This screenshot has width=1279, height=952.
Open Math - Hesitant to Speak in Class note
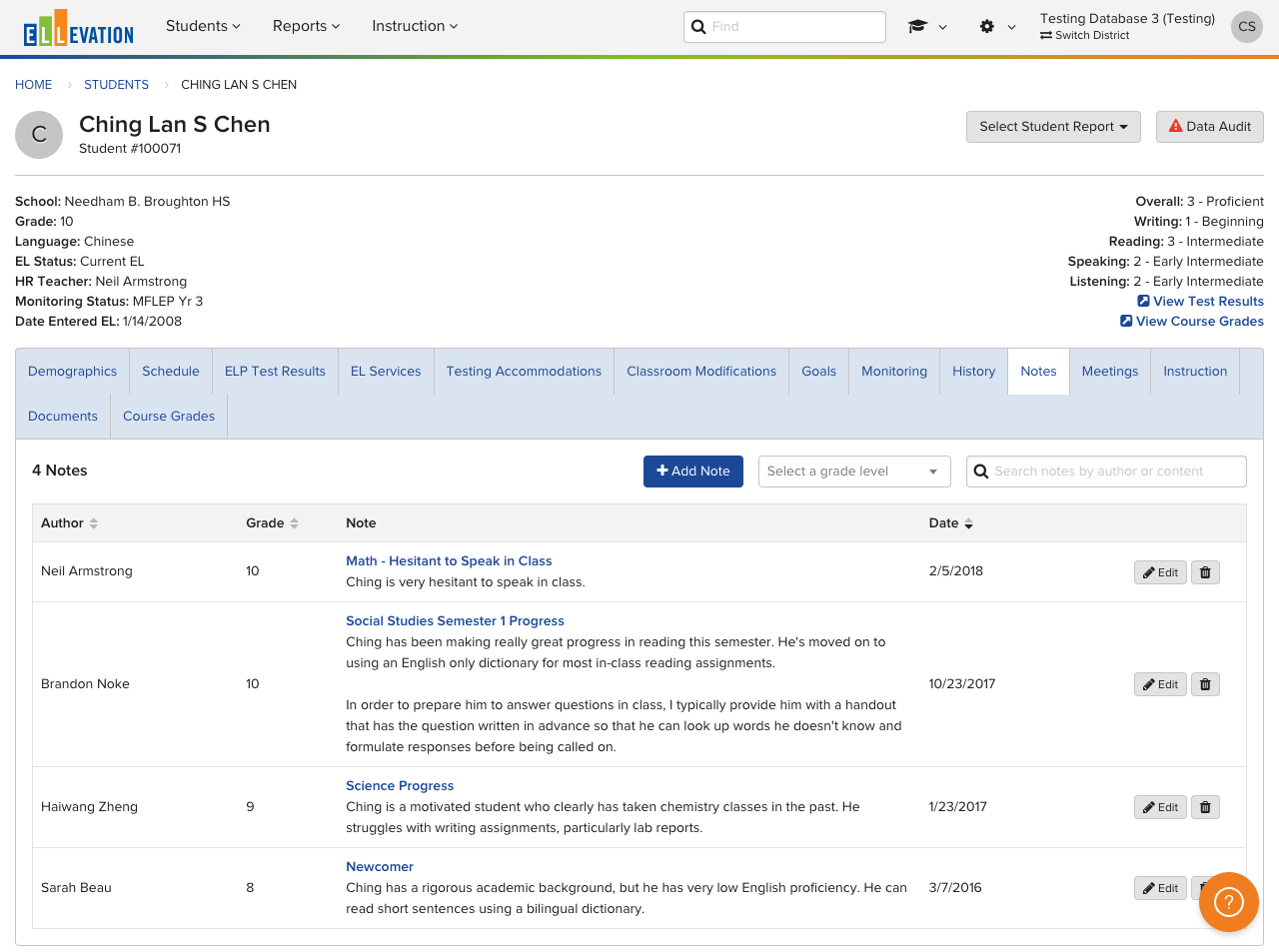449,561
